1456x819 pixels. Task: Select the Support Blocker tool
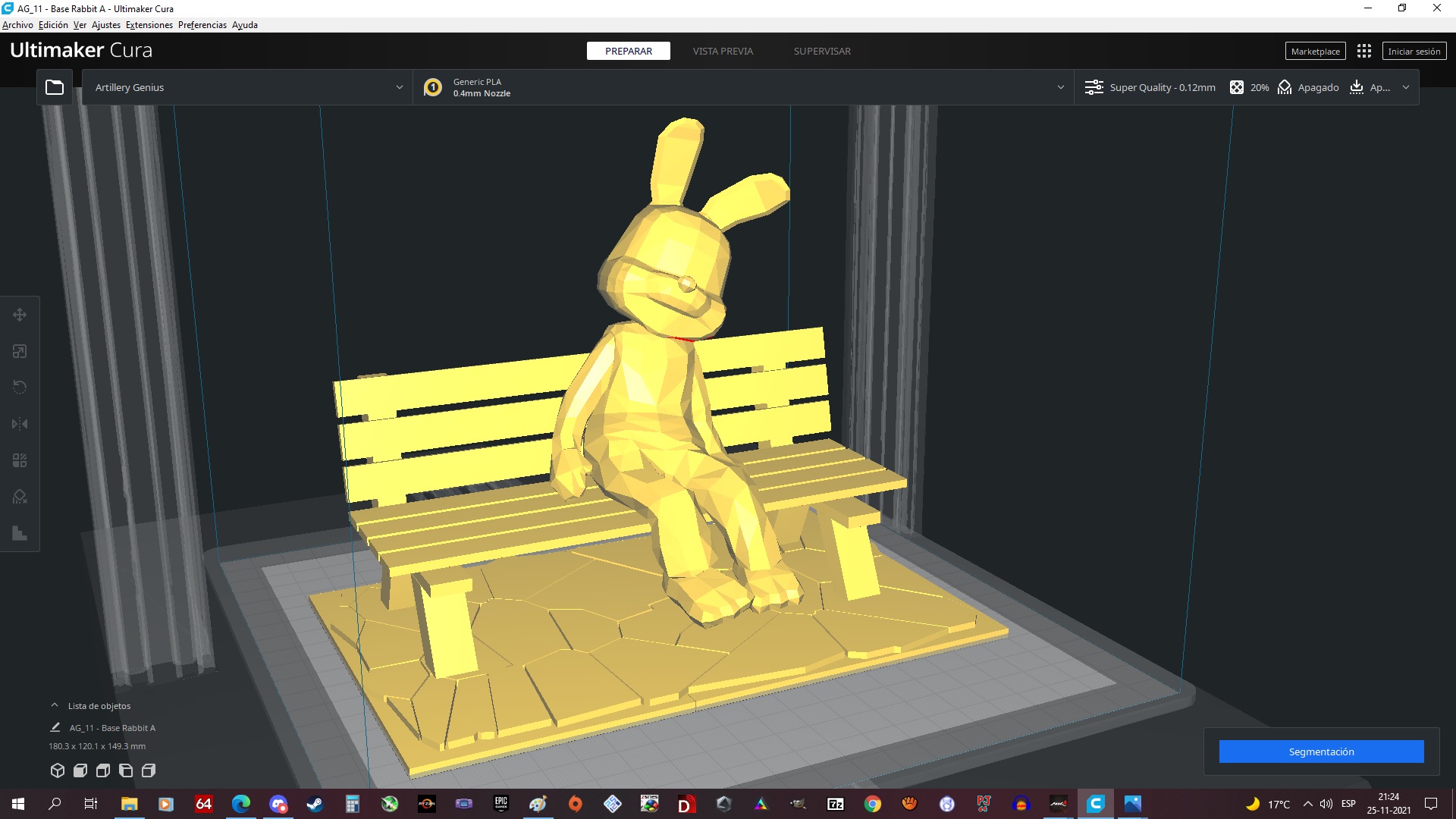click(x=20, y=497)
